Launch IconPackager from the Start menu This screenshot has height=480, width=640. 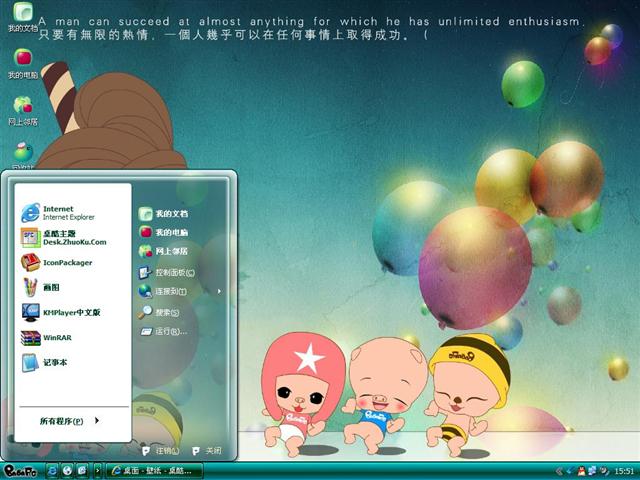click(65, 263)
